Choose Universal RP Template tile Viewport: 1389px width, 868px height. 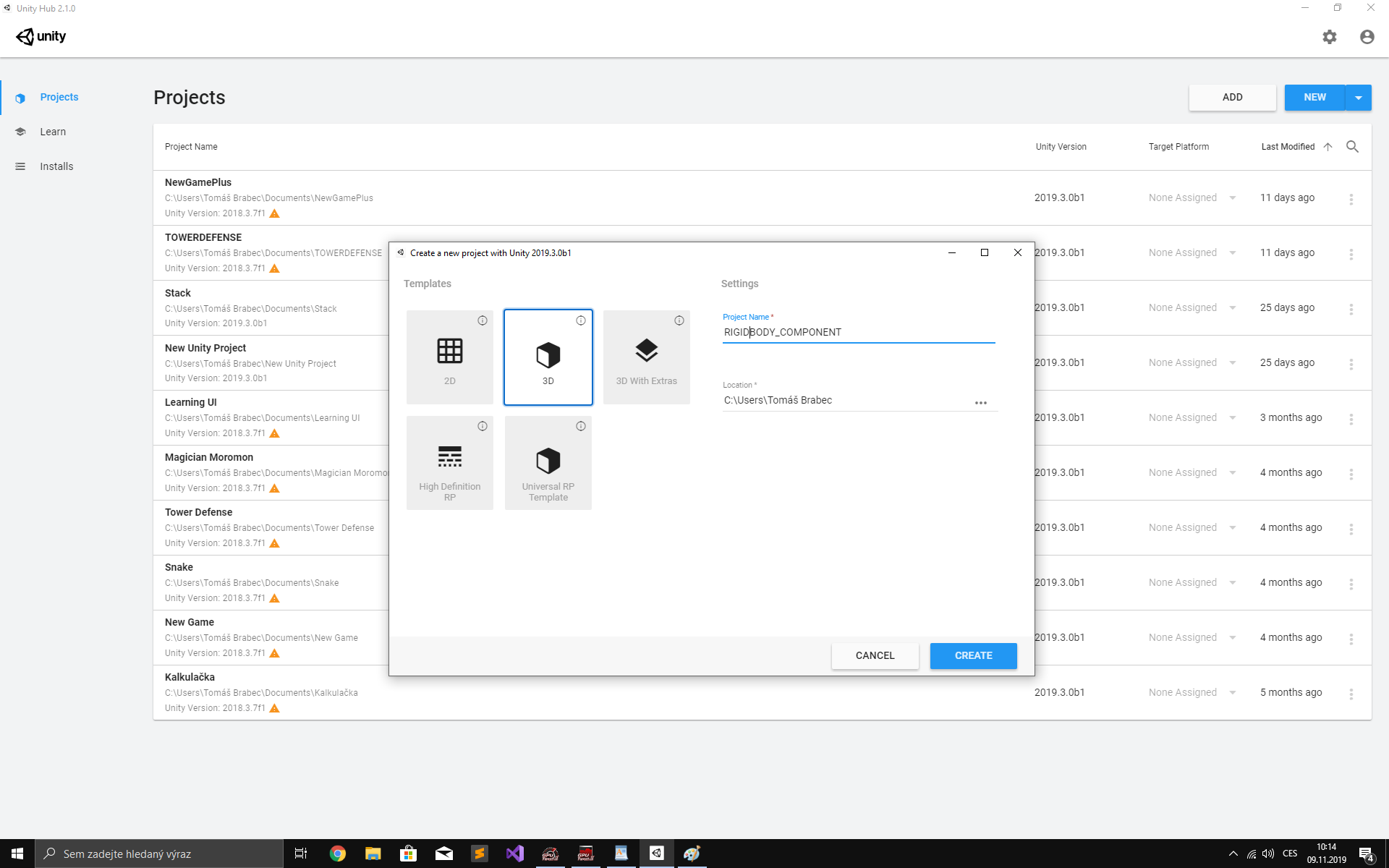(x=548, y=463)
